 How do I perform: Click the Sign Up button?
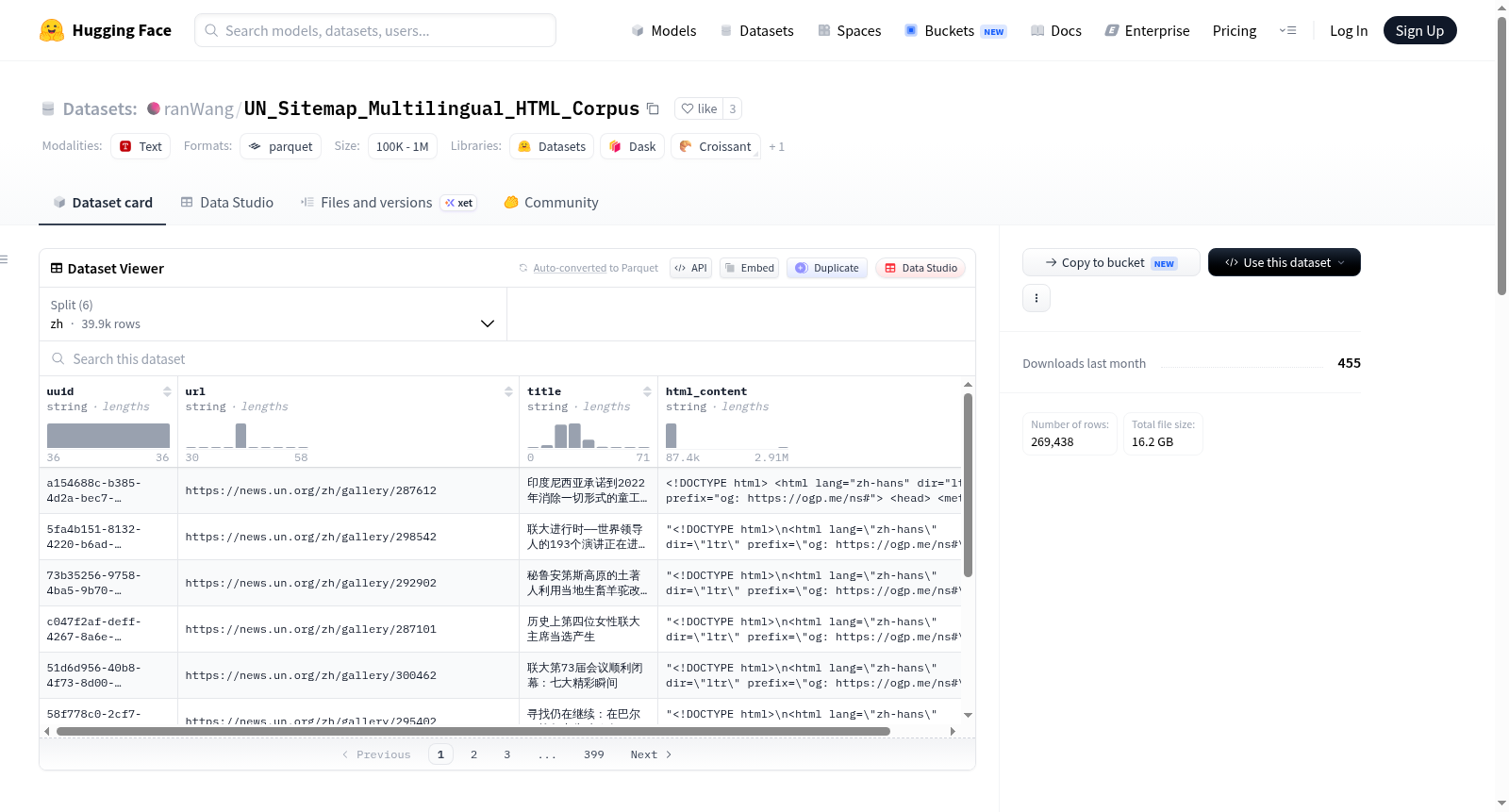(1419, 30)
